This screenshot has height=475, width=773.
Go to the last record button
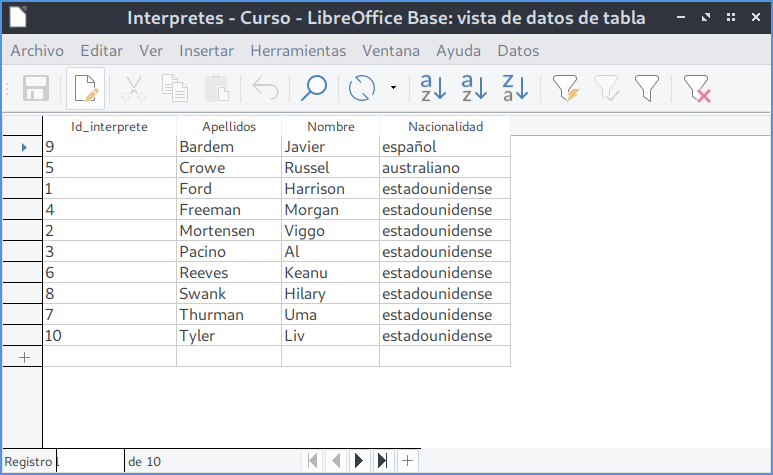[x=382, y=461]
